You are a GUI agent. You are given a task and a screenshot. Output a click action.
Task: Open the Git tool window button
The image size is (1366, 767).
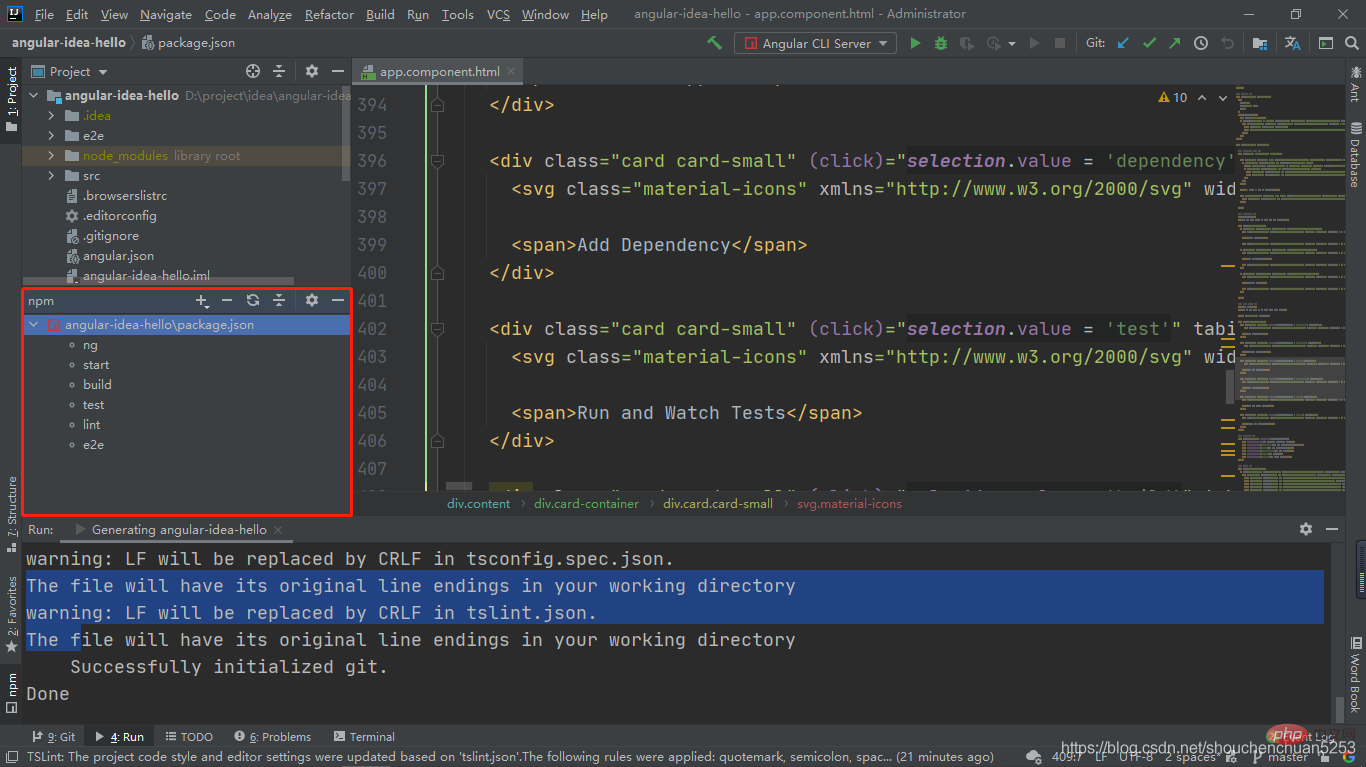coord(54,737)
